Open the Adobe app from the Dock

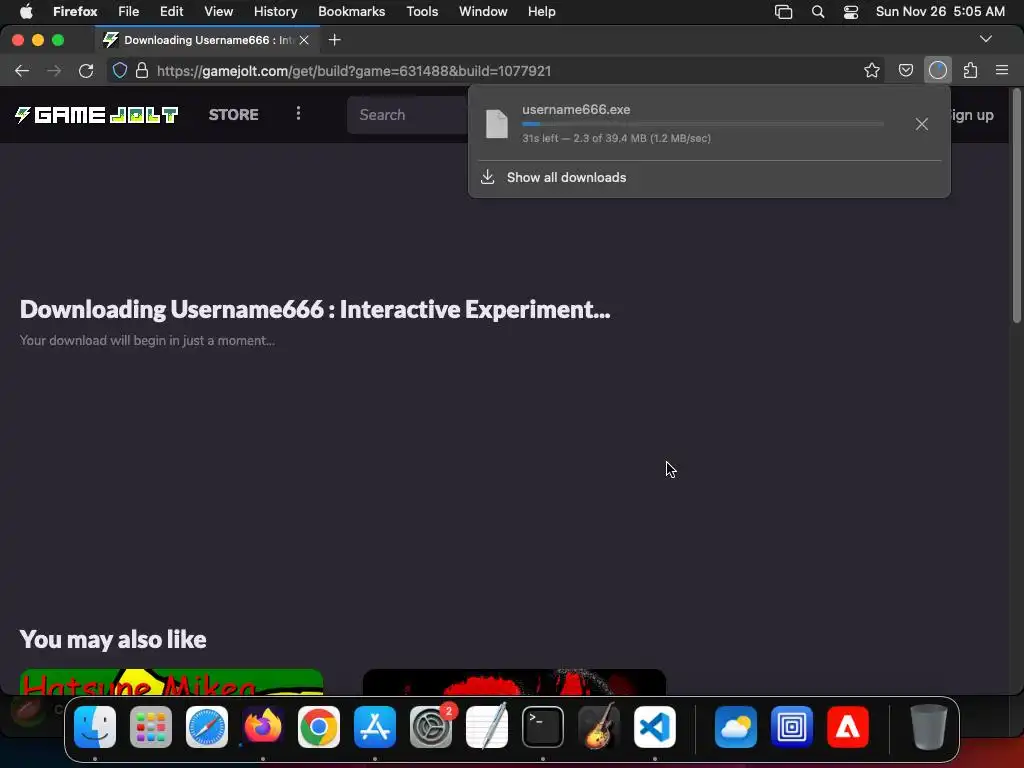[848, 727]
